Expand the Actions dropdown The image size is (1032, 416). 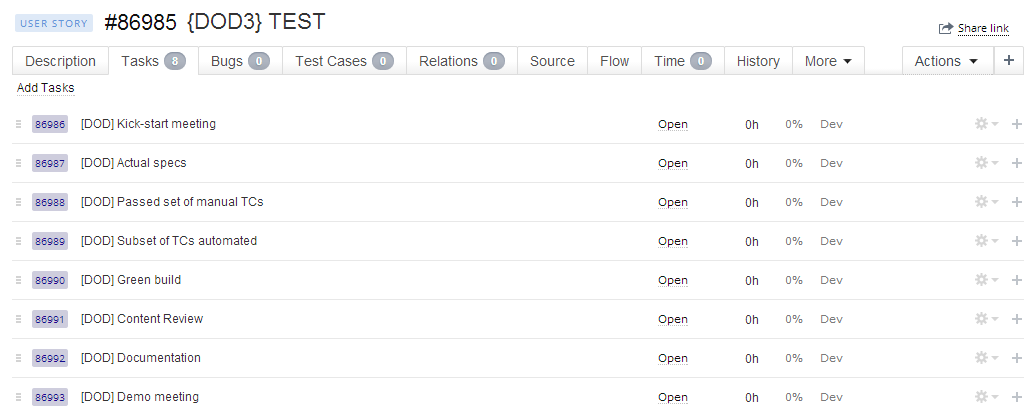pyautogui.click(x=946, y=61)
